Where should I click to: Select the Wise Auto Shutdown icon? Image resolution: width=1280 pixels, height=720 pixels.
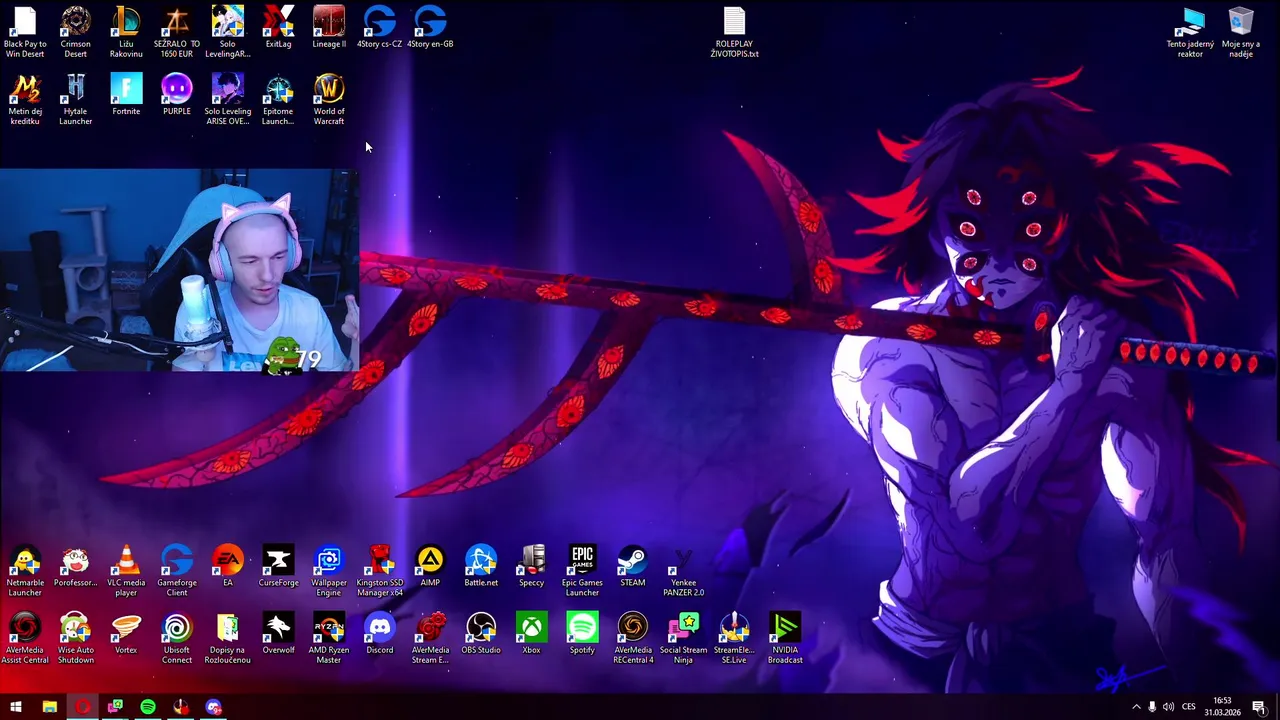click(75, 639)
